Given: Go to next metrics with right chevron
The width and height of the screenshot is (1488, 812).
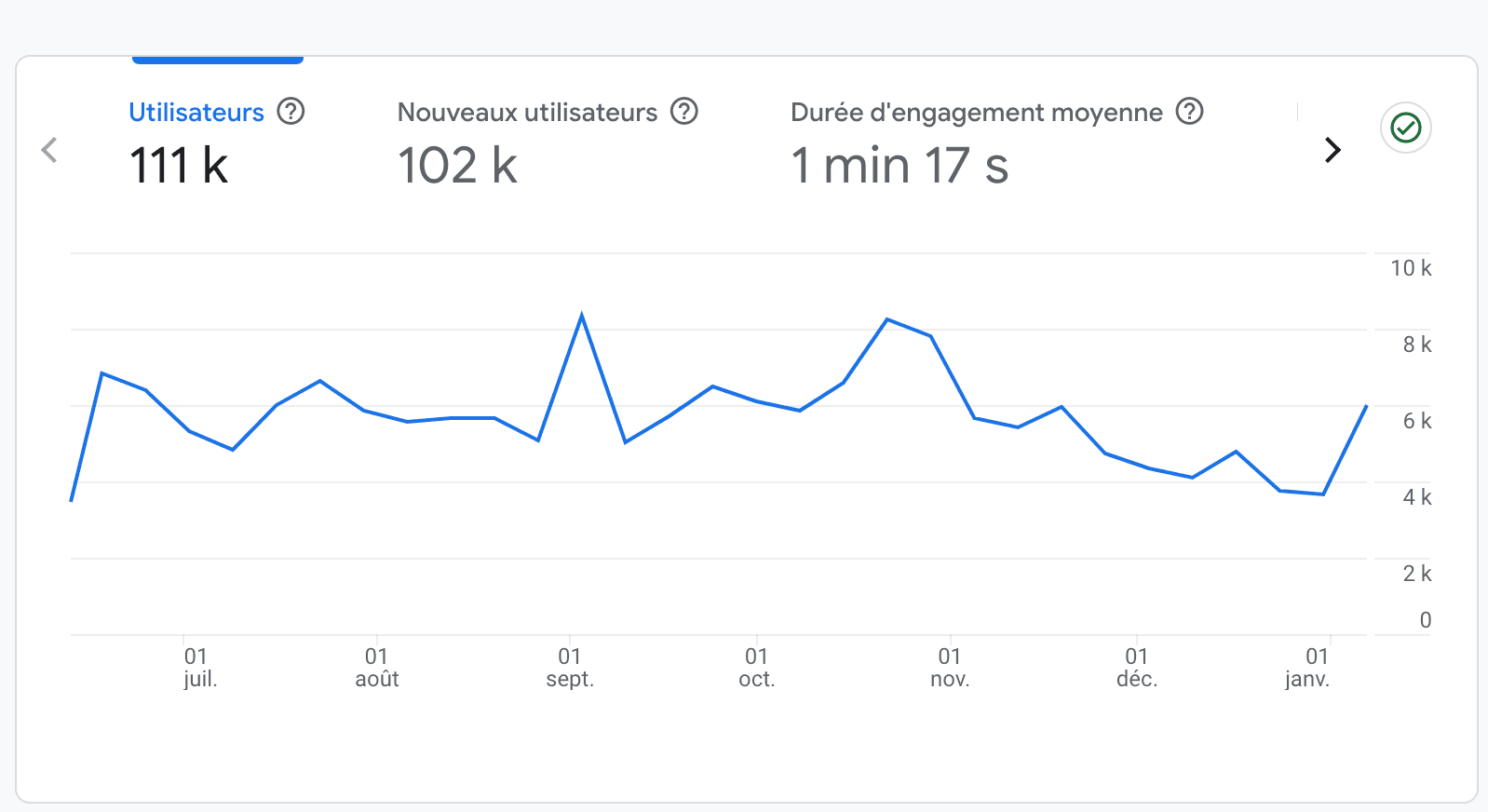Looking at the screenshot, I should click(x=1332, y=150).
